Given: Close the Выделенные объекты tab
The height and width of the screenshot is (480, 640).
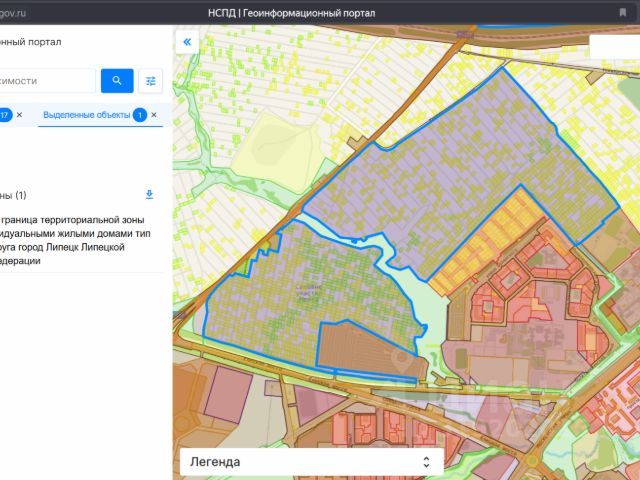Looking at the screenshot, I should [154, 115].
